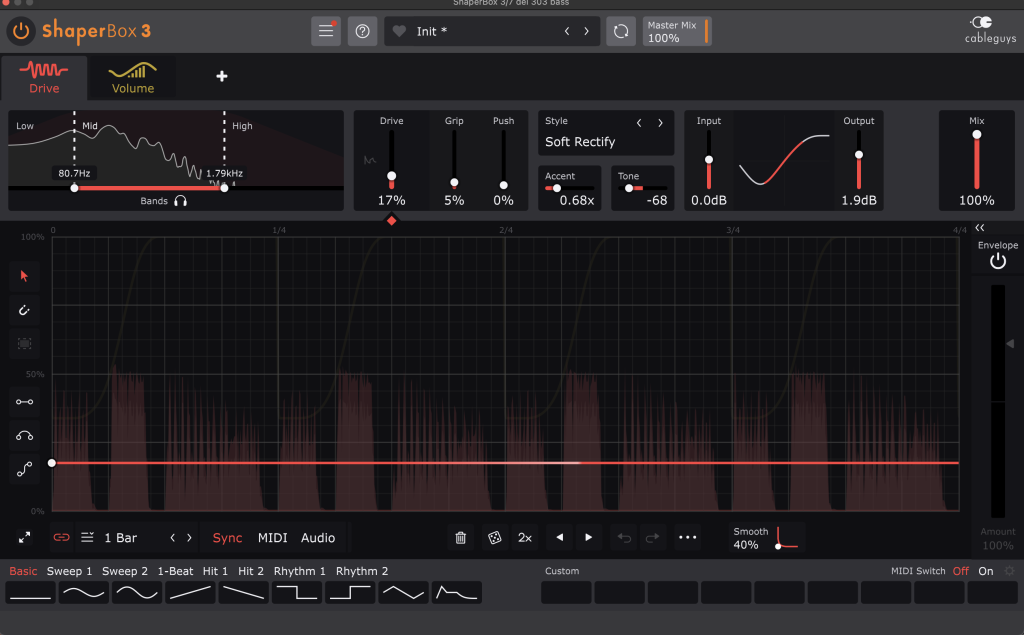The image size is (1024, 635).
Task: Collapse the Envelope side panel
Action: 980,227
